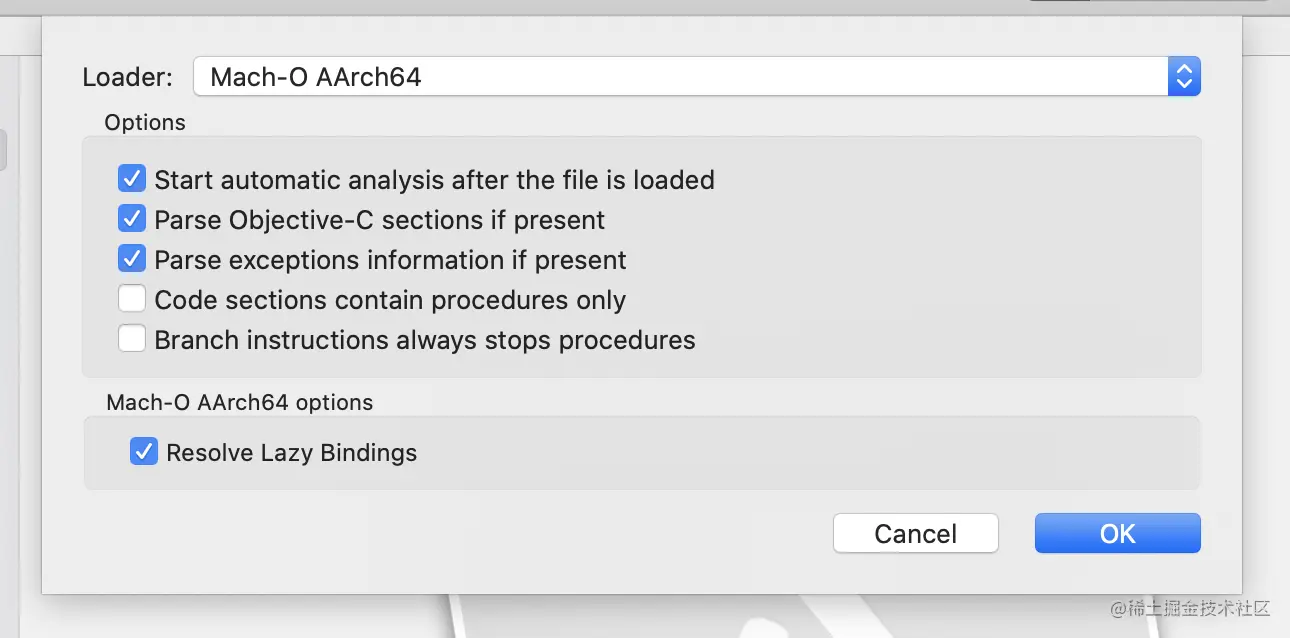Click the 'Loader:' field label
1290x638 pixels.
point(127,77)
